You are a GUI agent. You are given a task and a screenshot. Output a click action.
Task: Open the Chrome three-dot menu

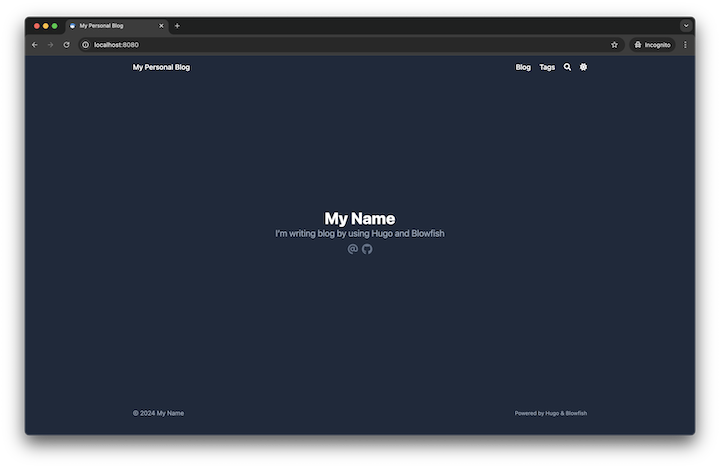(685, 45)
